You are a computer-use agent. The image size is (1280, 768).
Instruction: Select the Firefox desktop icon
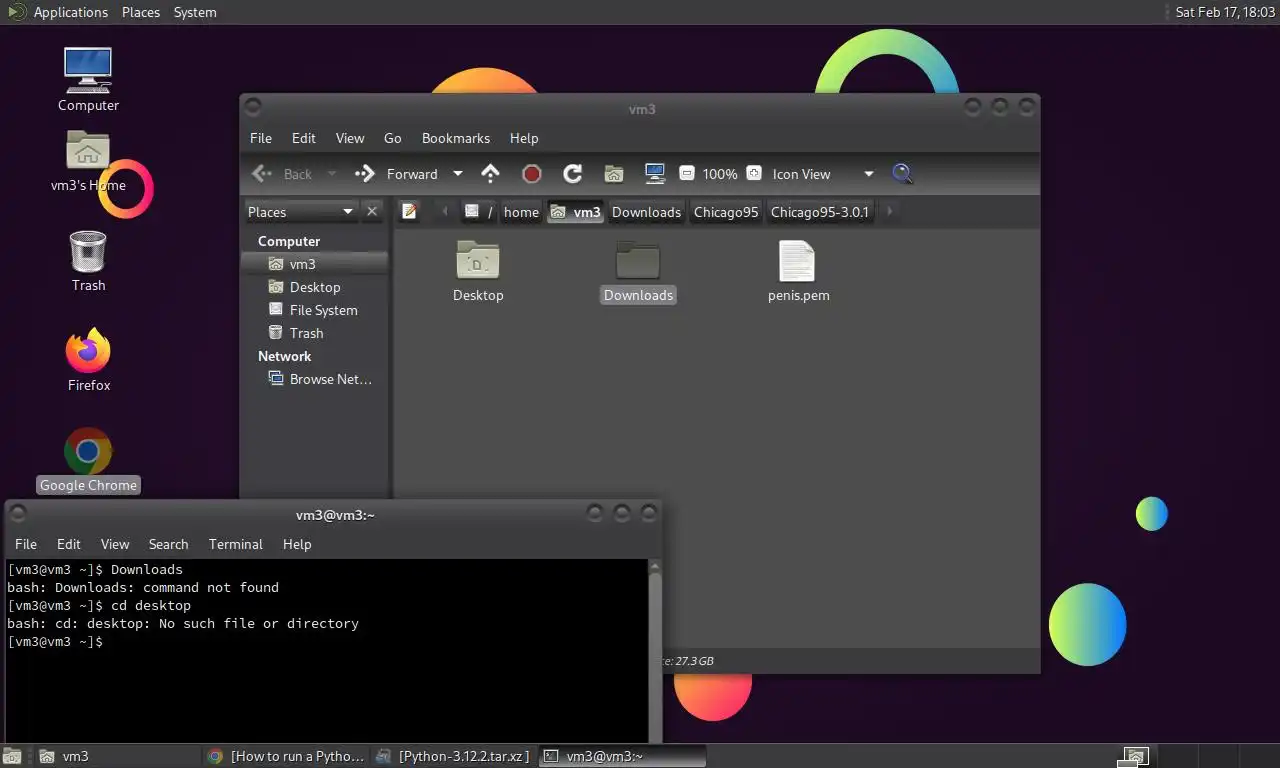88,360
